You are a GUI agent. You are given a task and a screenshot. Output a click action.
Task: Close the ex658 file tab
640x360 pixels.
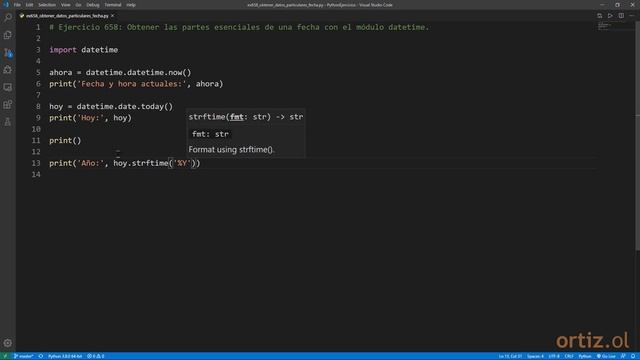[112, 16]
